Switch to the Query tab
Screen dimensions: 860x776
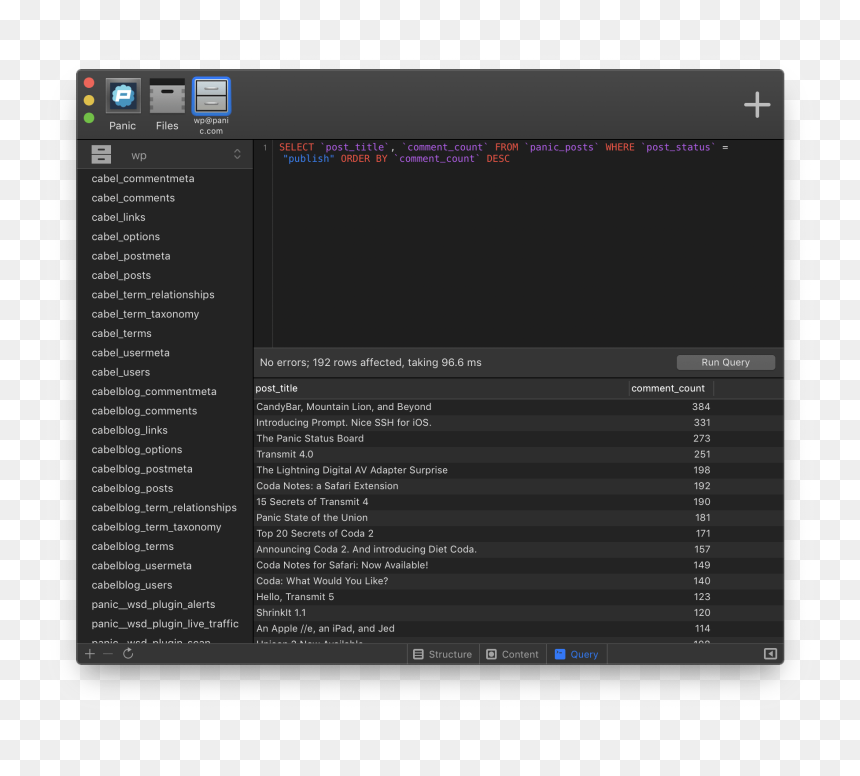(x=577, y=654)
